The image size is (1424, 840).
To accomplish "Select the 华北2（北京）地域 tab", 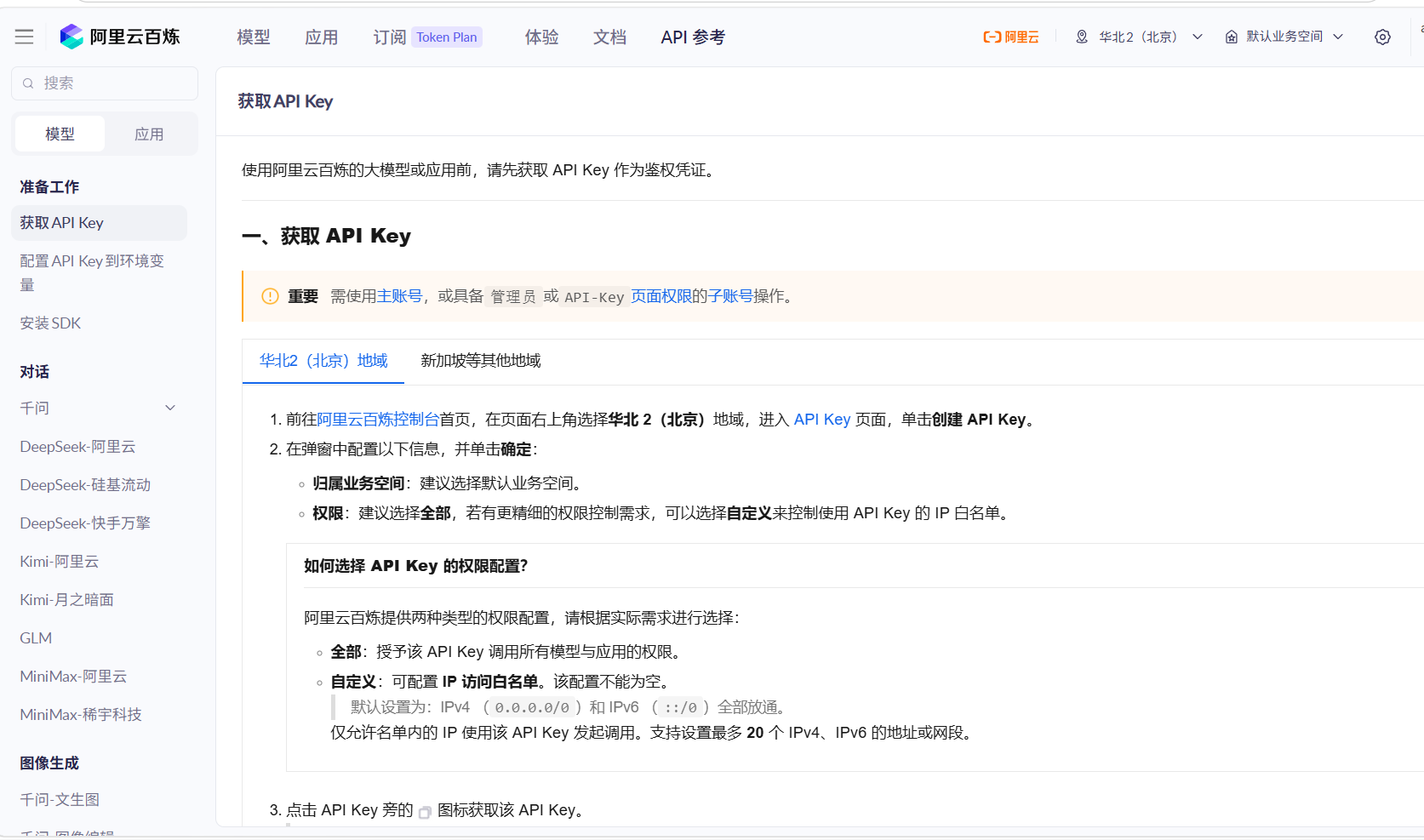I will click(x=323, y=361).
